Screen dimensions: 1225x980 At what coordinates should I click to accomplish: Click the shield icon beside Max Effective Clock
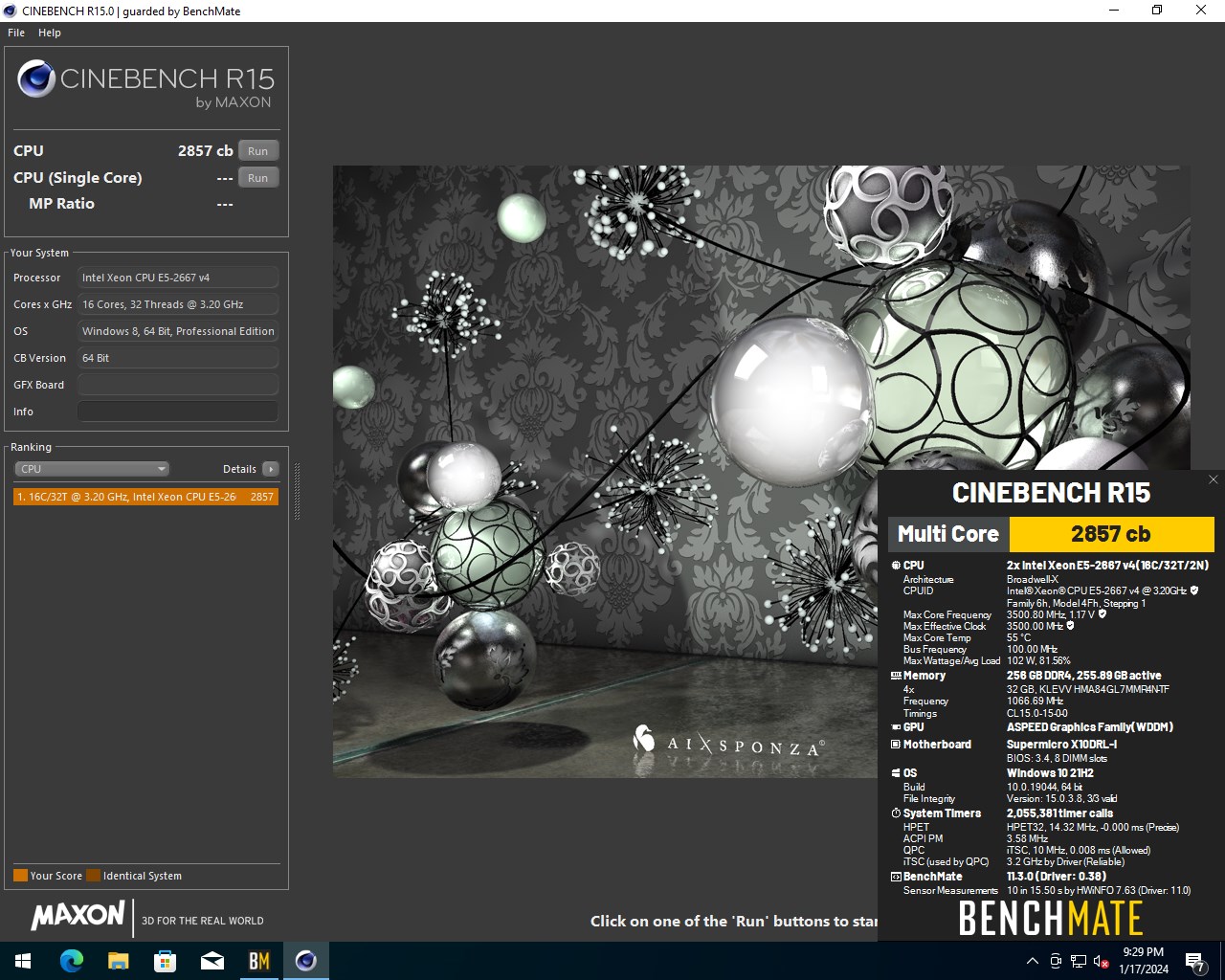coord(1070,626)
